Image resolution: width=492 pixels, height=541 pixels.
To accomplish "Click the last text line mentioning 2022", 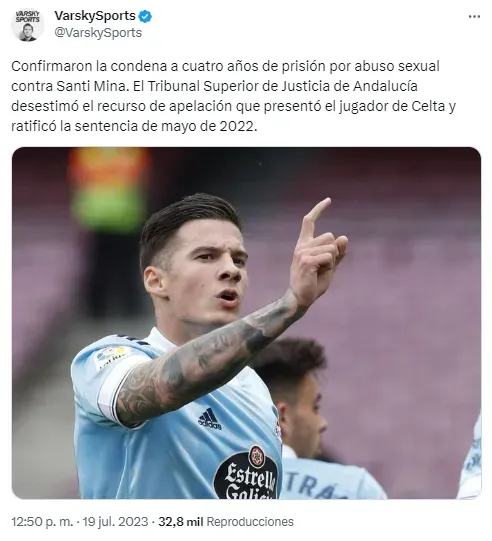I will 134,126.
